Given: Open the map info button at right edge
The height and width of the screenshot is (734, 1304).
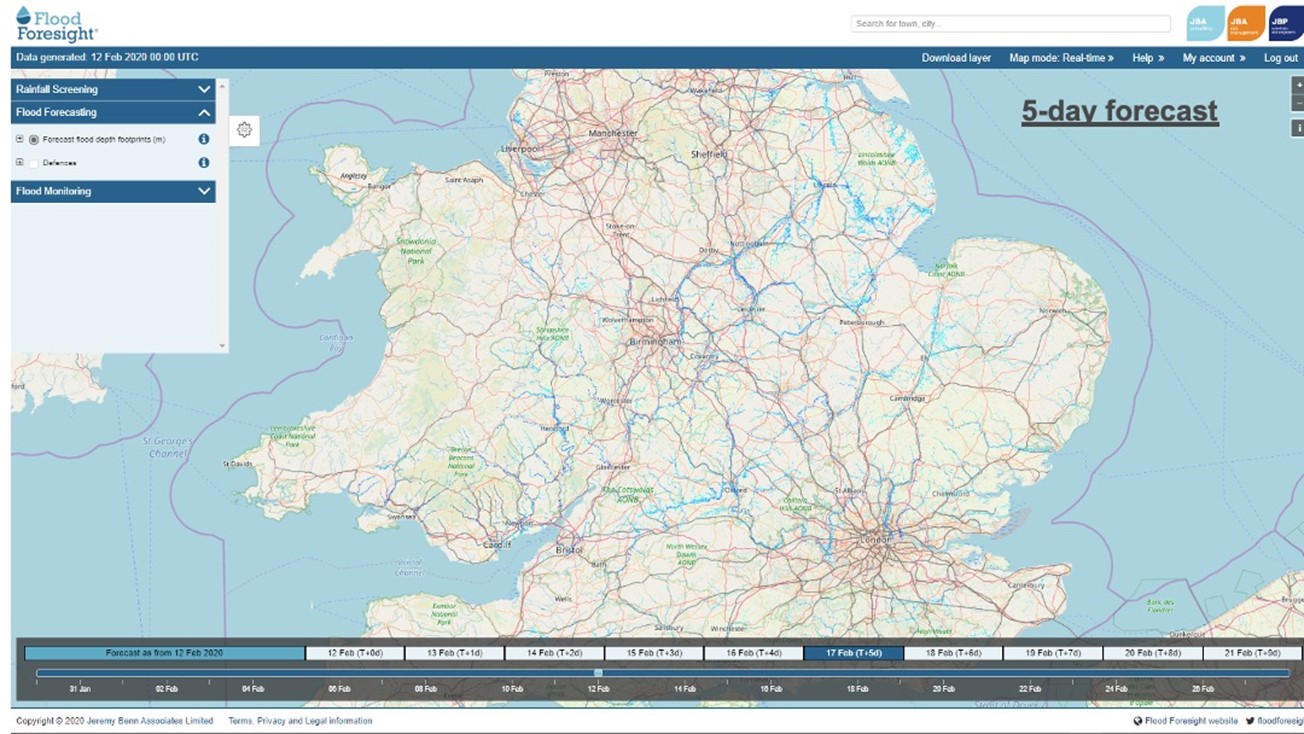Looking at the screenshot, I should point(1298,128).
